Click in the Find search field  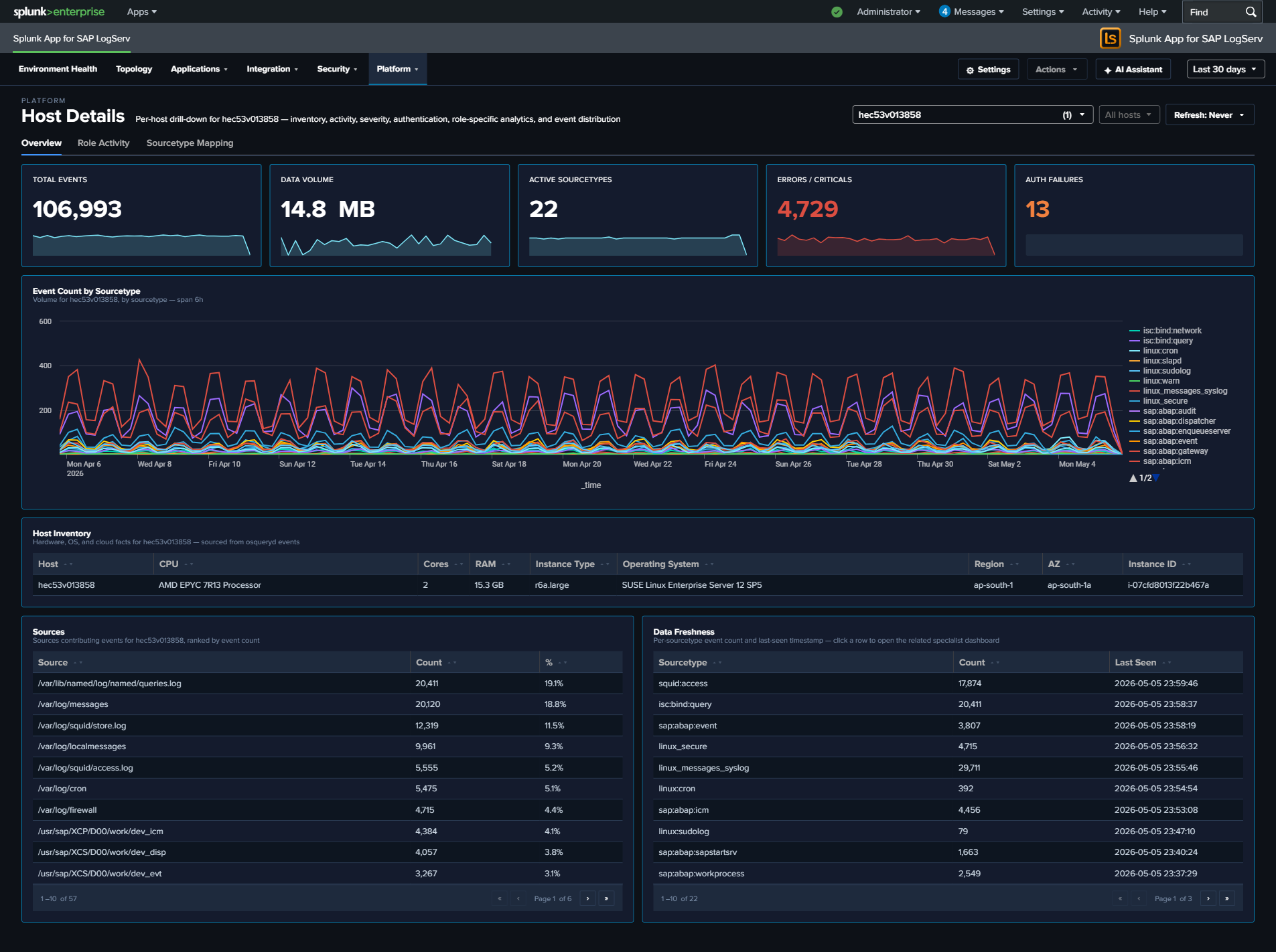[1214, 12]
